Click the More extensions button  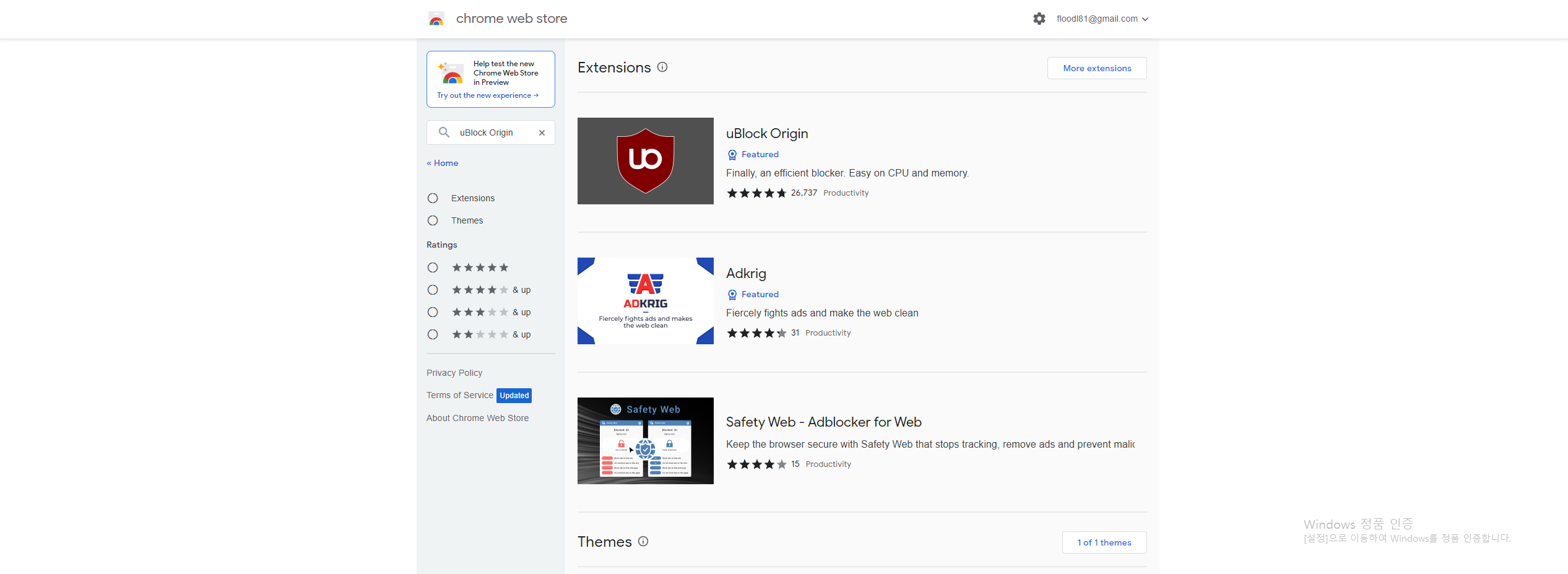coord(1097,68)
